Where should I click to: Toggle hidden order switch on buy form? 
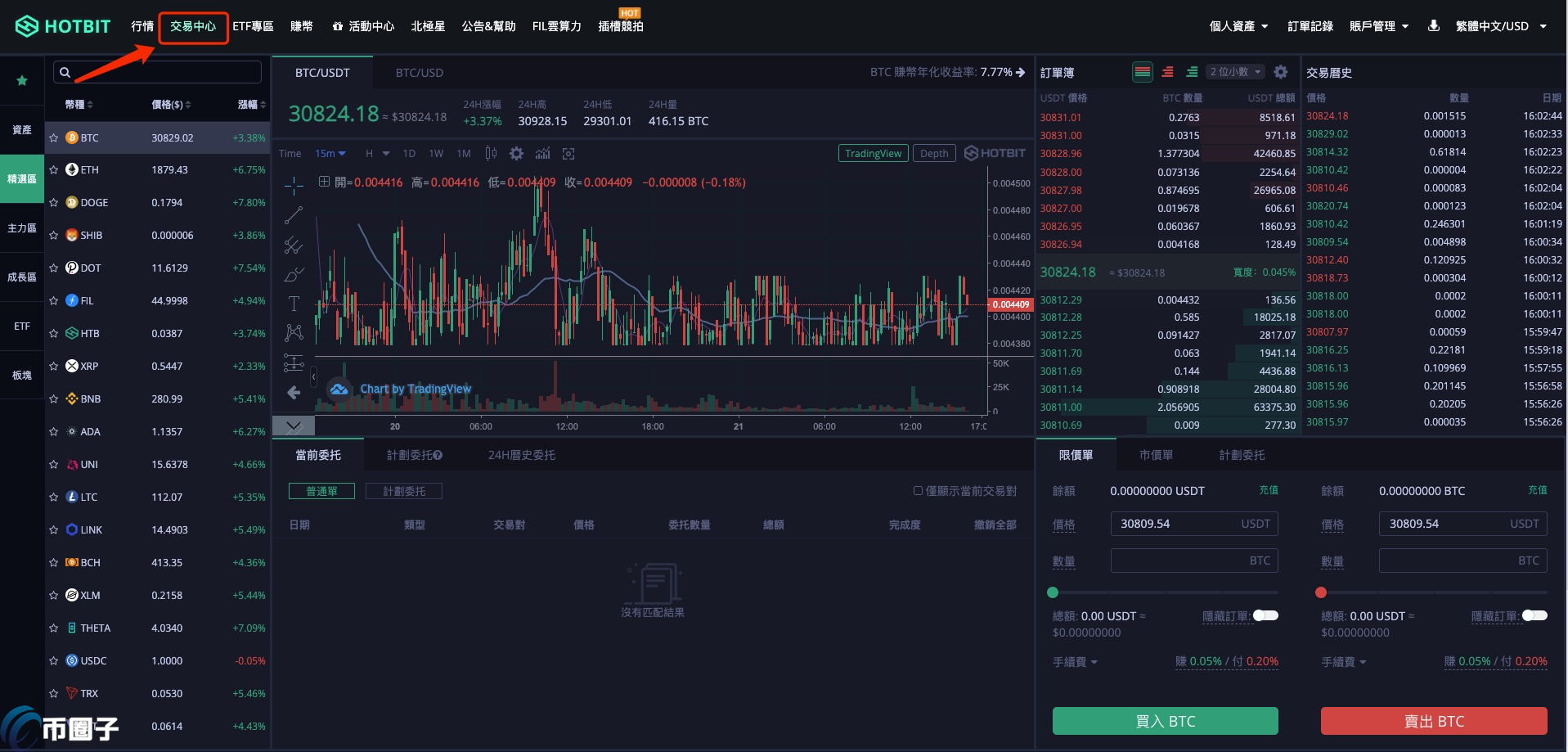click(x=1265, y=615)
